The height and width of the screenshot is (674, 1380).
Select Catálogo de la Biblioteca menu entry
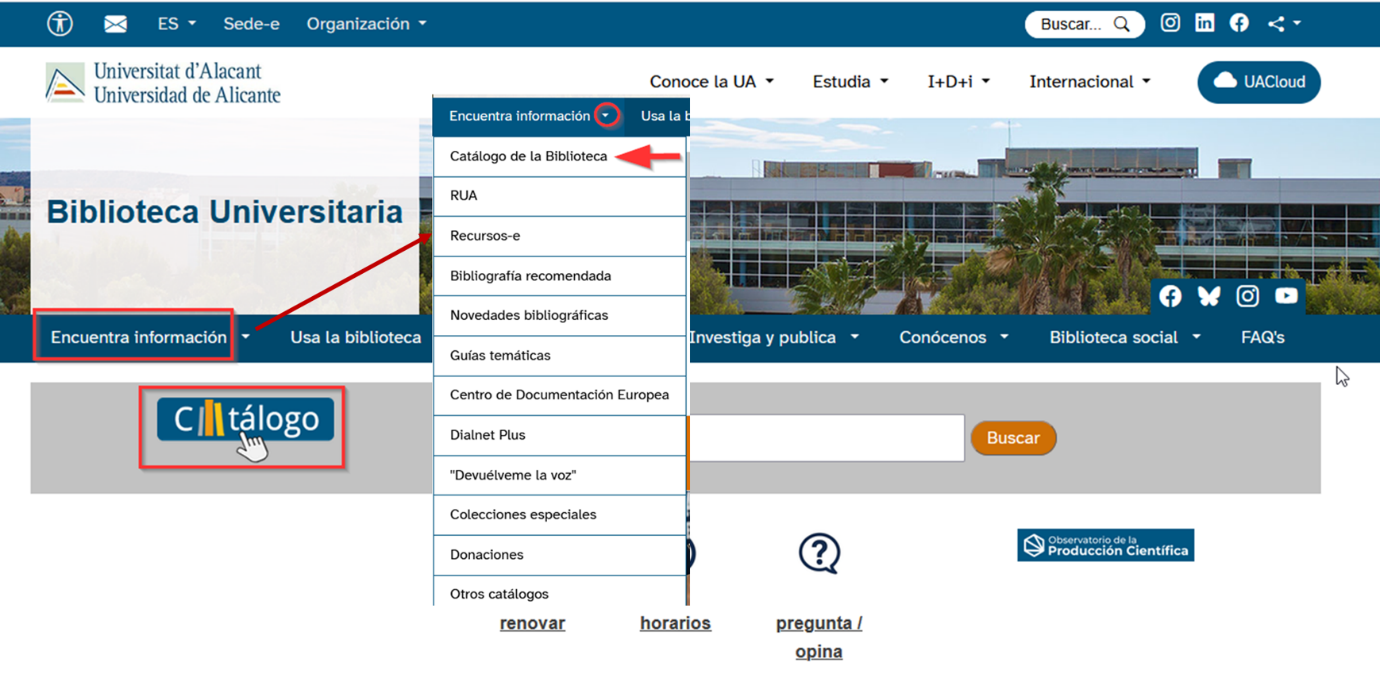pyautogui.click(x=560, y=156)
